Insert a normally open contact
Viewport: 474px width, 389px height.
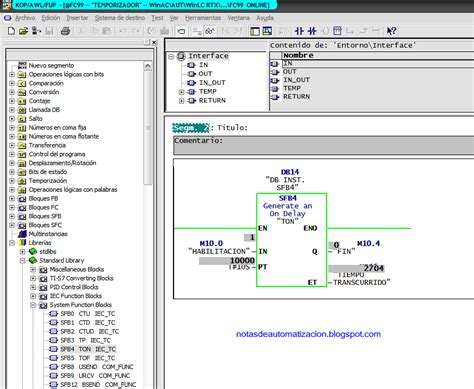pos(299,31)
